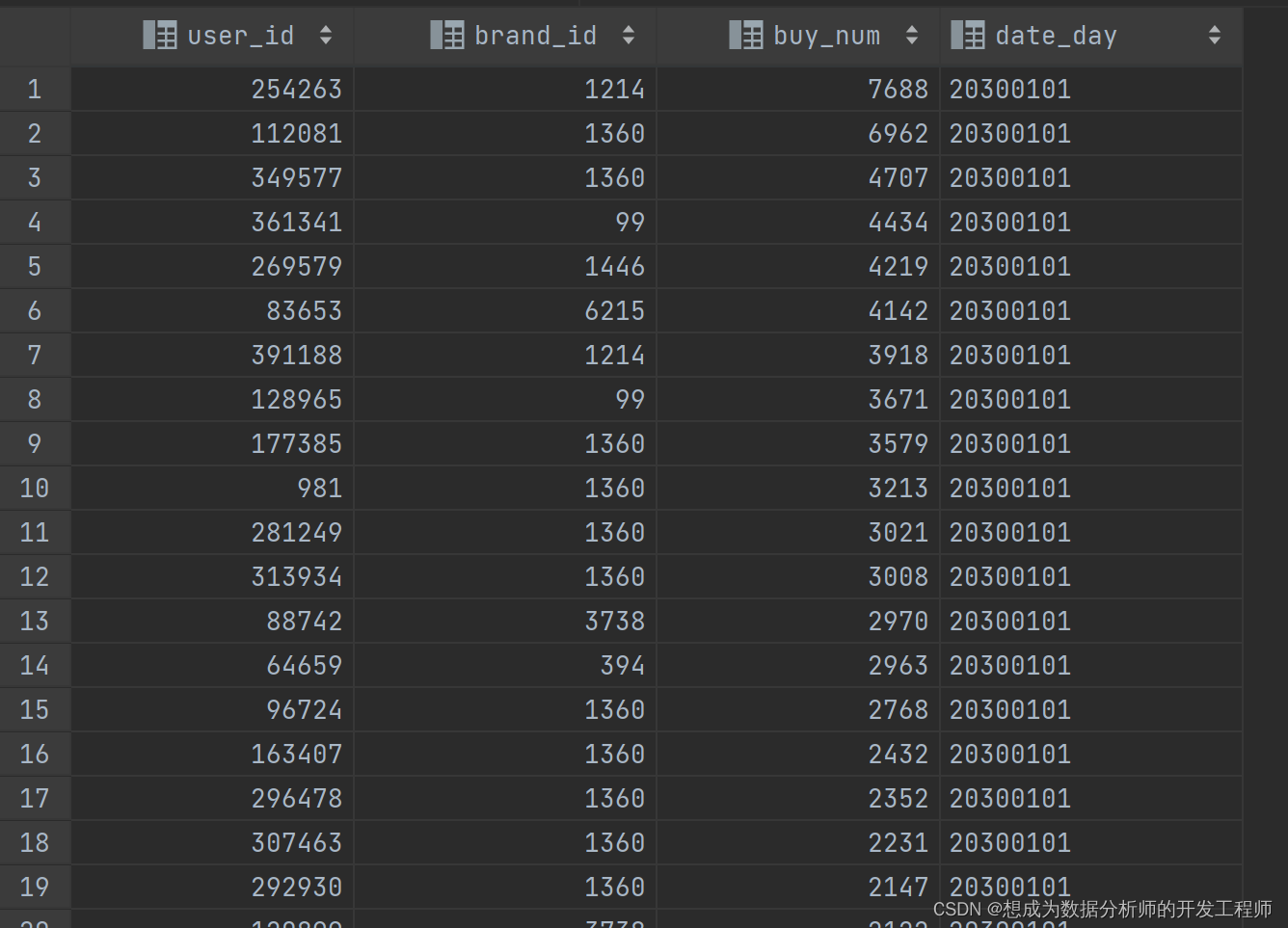Click brand_id cell 6215
1288x928 pixels.
coord(505,311)
